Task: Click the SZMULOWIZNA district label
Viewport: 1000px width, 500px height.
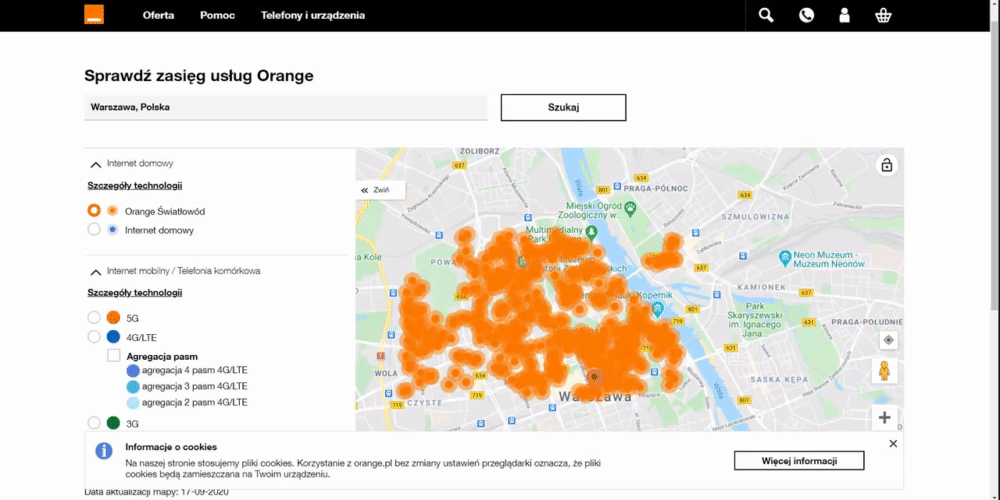Action: point(756,216)
